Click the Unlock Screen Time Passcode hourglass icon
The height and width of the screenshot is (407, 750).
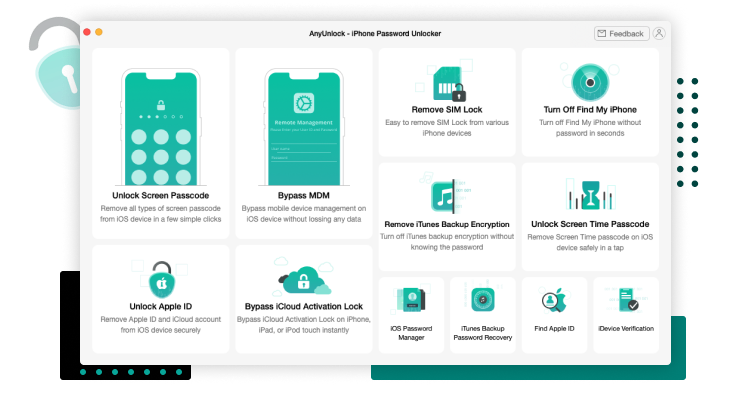pyautogui.click(x=590, y=195)
